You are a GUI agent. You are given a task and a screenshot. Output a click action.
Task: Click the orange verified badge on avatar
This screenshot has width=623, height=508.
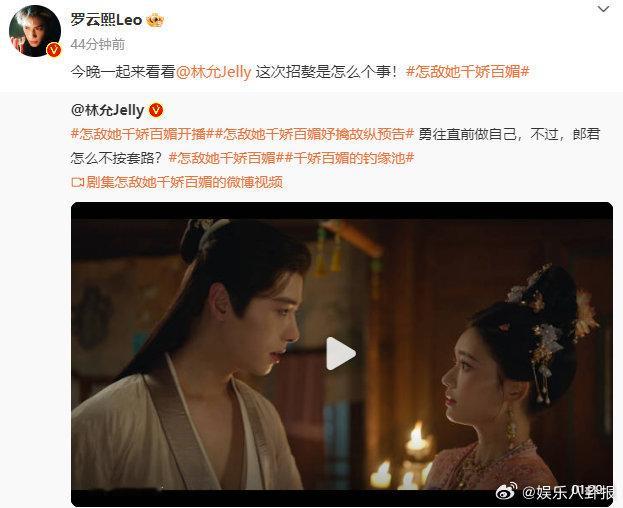coord(54,50)
